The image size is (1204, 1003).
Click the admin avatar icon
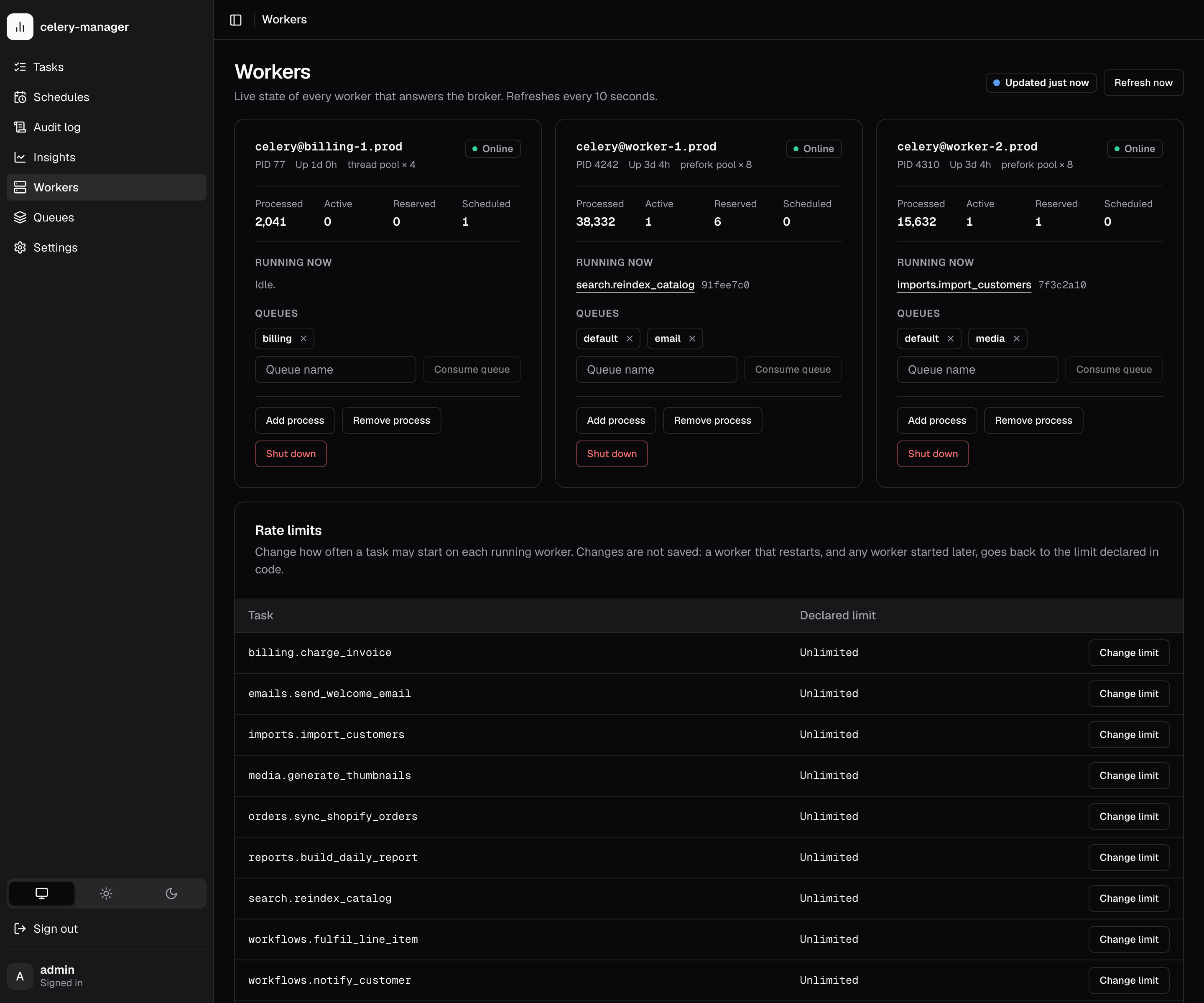coord(20,976)
